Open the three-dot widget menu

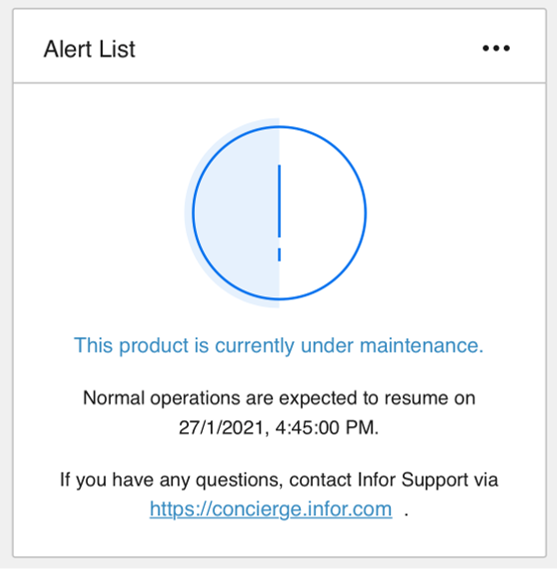click(x=496, y=48)
